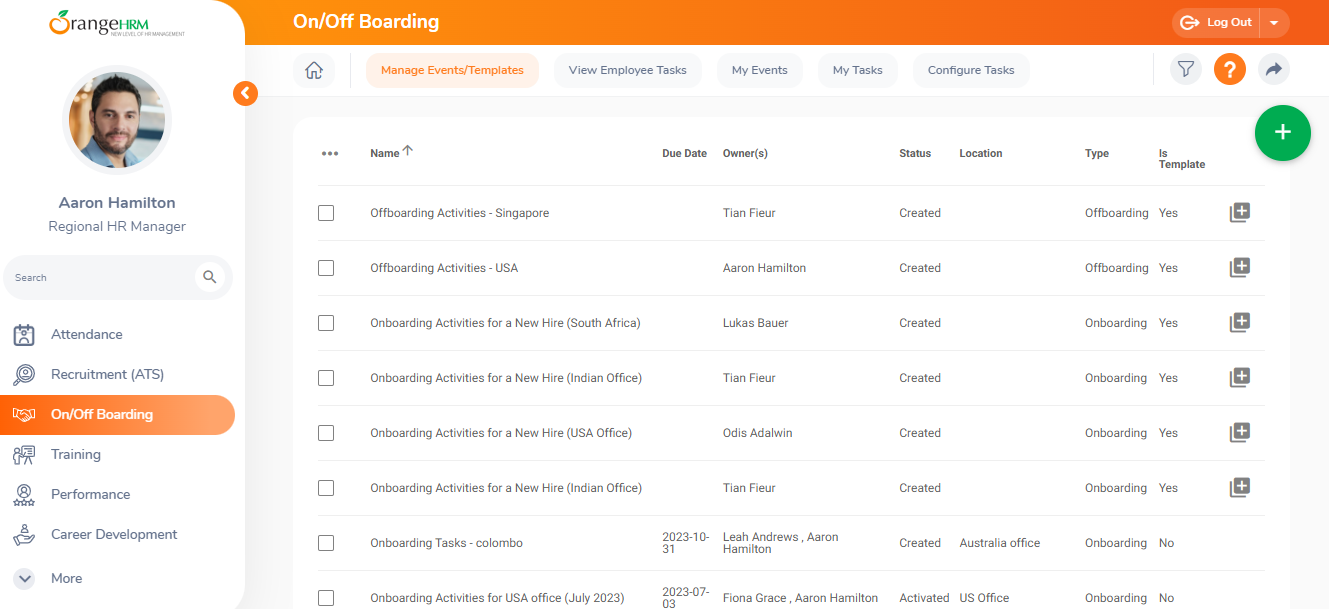Open the three-dots table options menu
This screenshot has width=1329, height=609.
coord(330,154)
